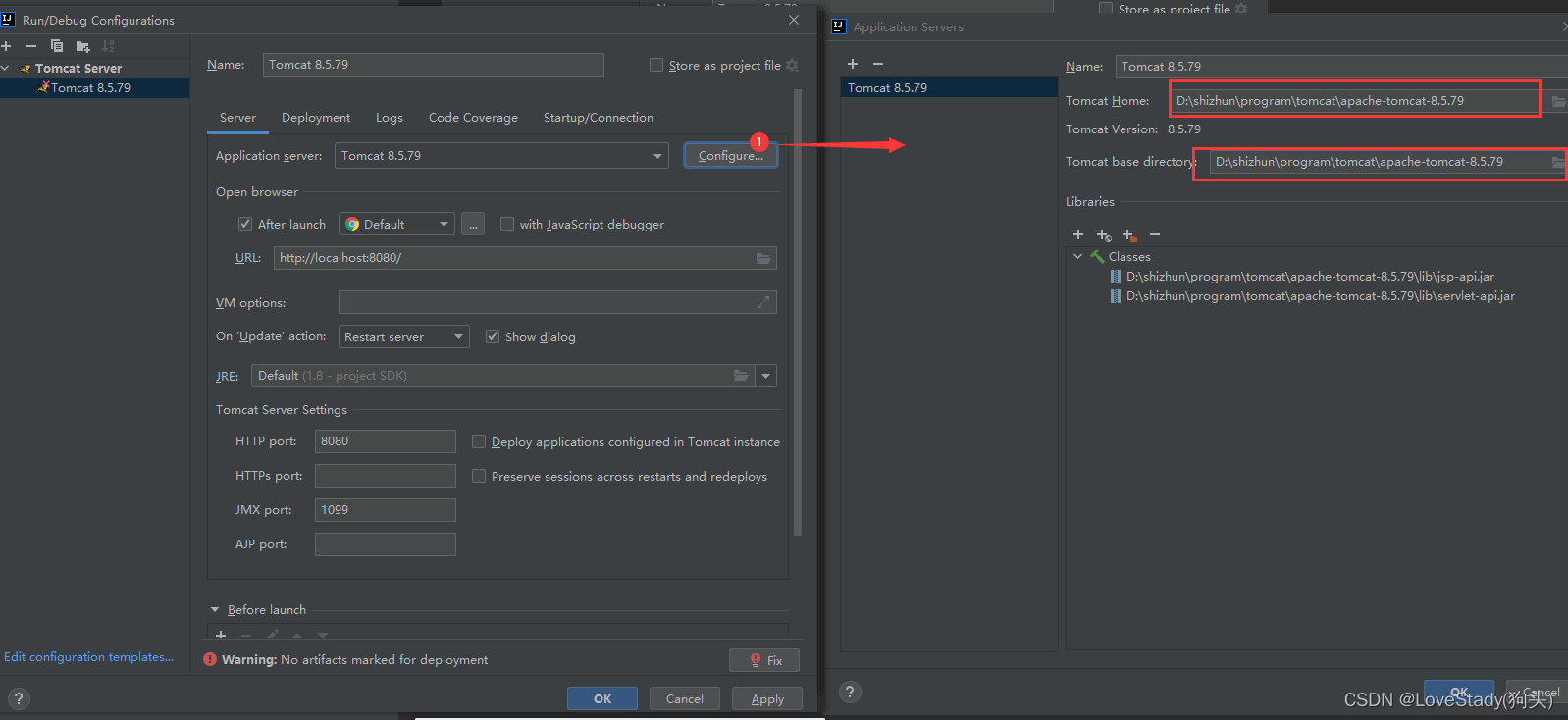Screen dimensions: 1568x720
Task: Open JRE dropdown arrow
Action: coord(766,376)
